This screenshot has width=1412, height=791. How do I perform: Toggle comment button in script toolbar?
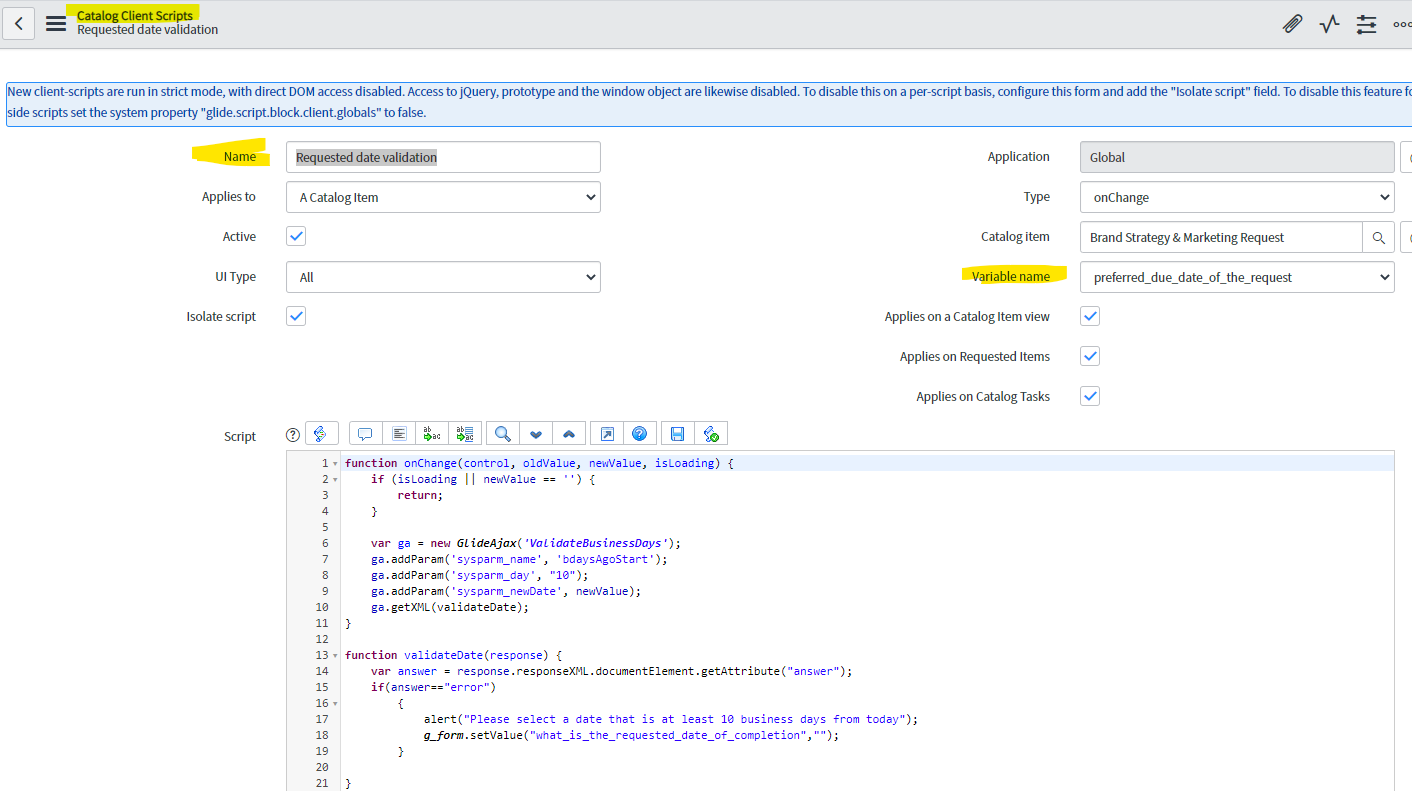click(365, 434)
